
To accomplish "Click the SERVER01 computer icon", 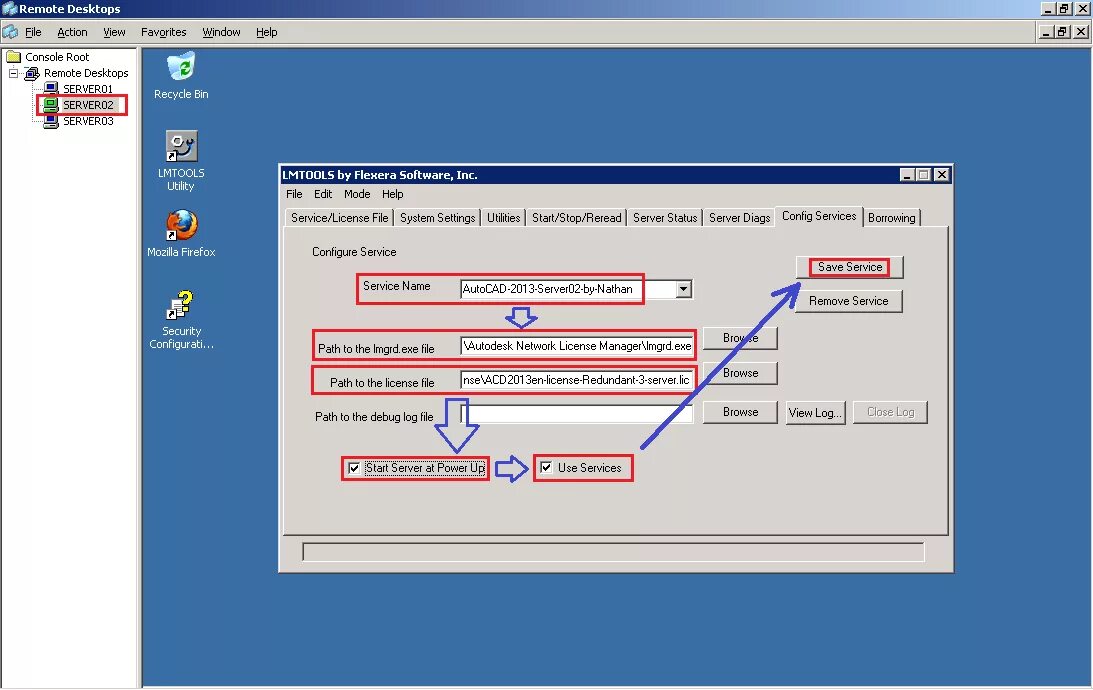I will (x=51, y=89).
